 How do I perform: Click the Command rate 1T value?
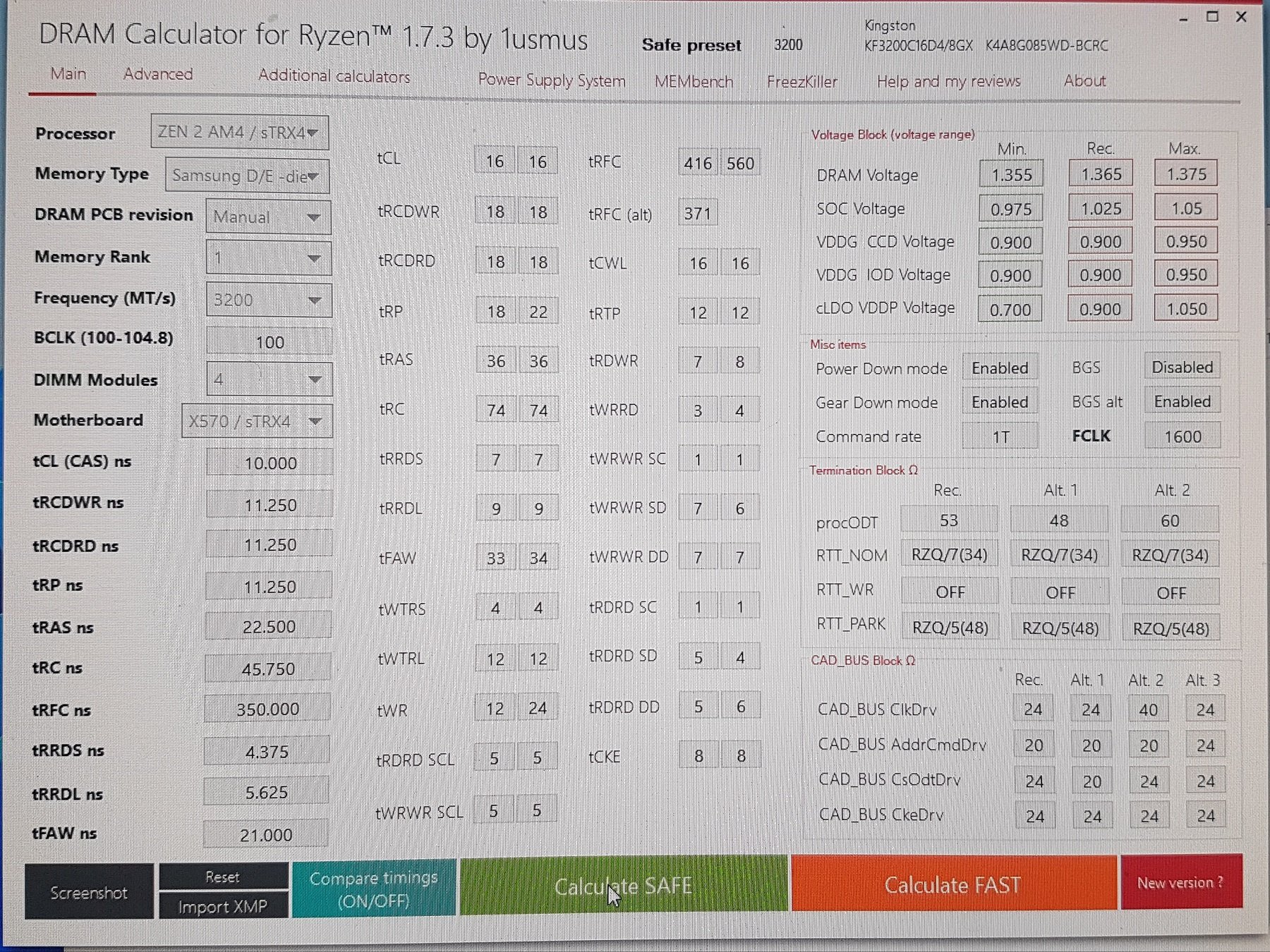point(1000,437)
